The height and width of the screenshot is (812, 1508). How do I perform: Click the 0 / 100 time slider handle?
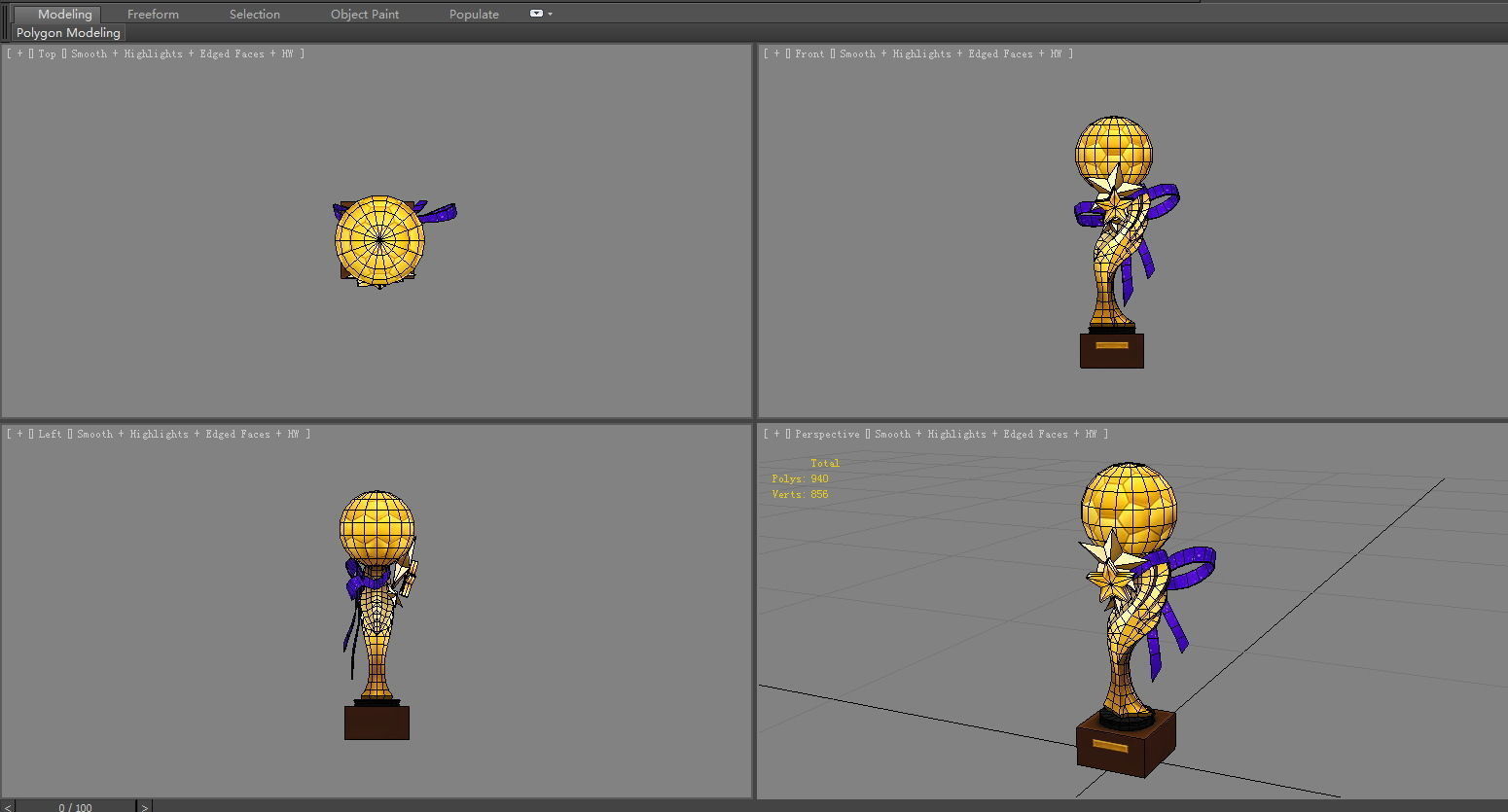pyautogui.click(x=75, y=806)
